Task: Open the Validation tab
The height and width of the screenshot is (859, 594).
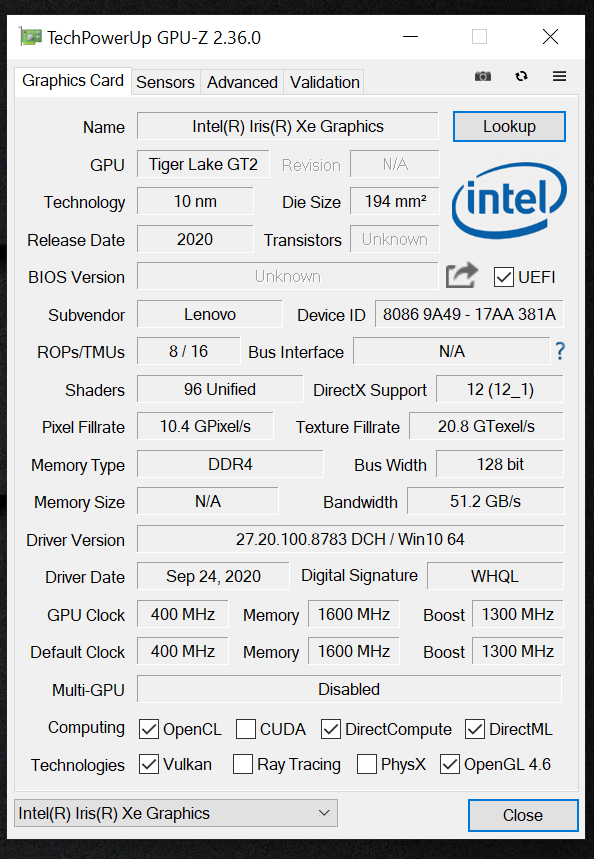Action: [324, 82]
